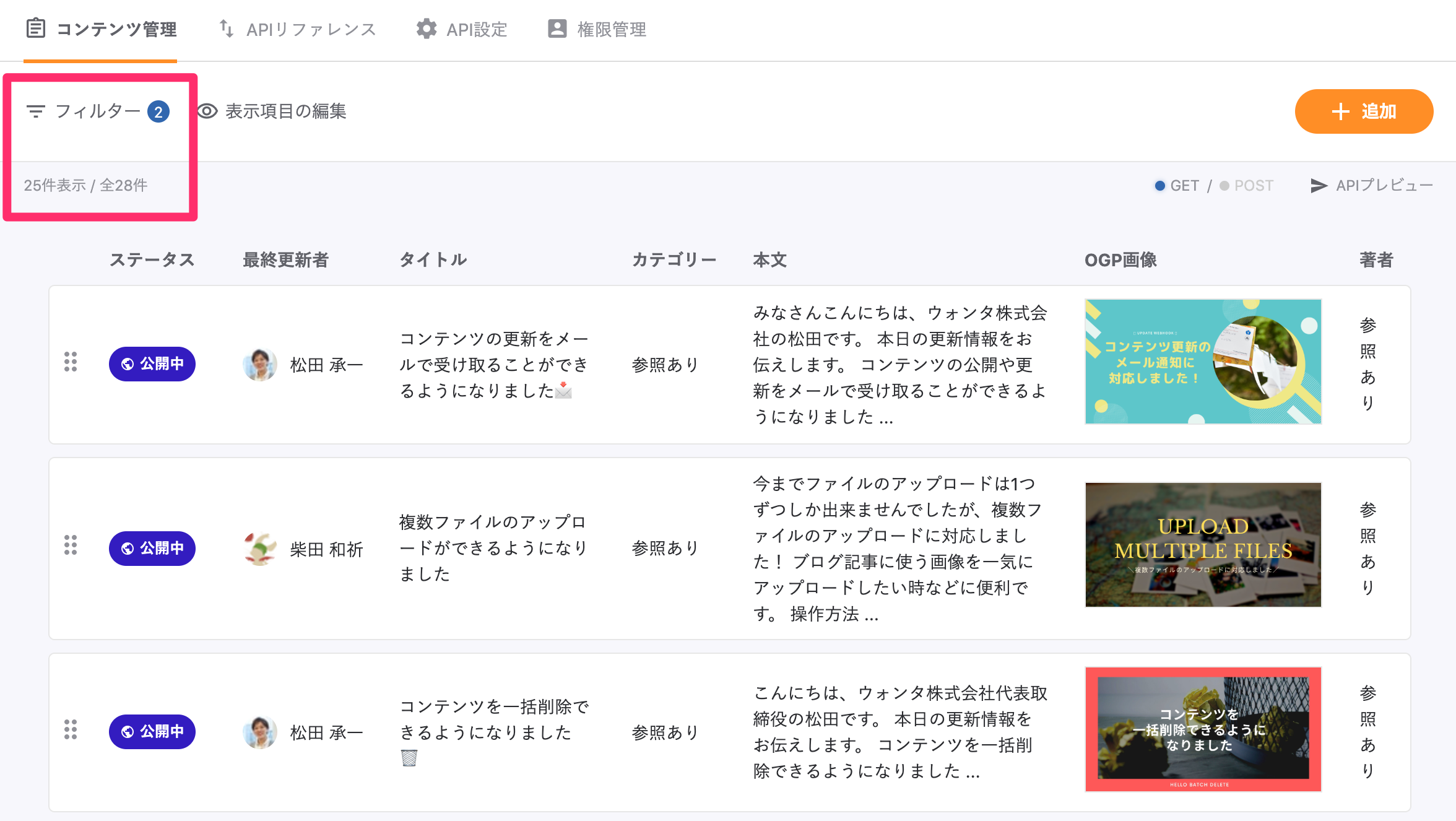Image resolution: width=1456 pixels, height=821 pixels.
Task: Click the 公開中 badge on 柴田 和祈 row
Action: [152, 549]
